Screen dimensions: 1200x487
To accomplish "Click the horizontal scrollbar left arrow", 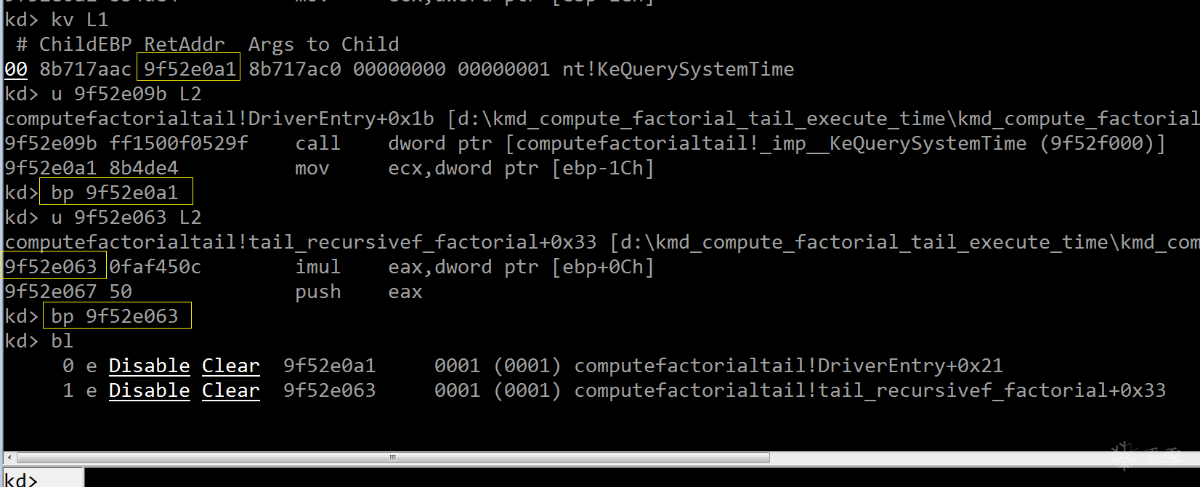I will pos(9,457).
